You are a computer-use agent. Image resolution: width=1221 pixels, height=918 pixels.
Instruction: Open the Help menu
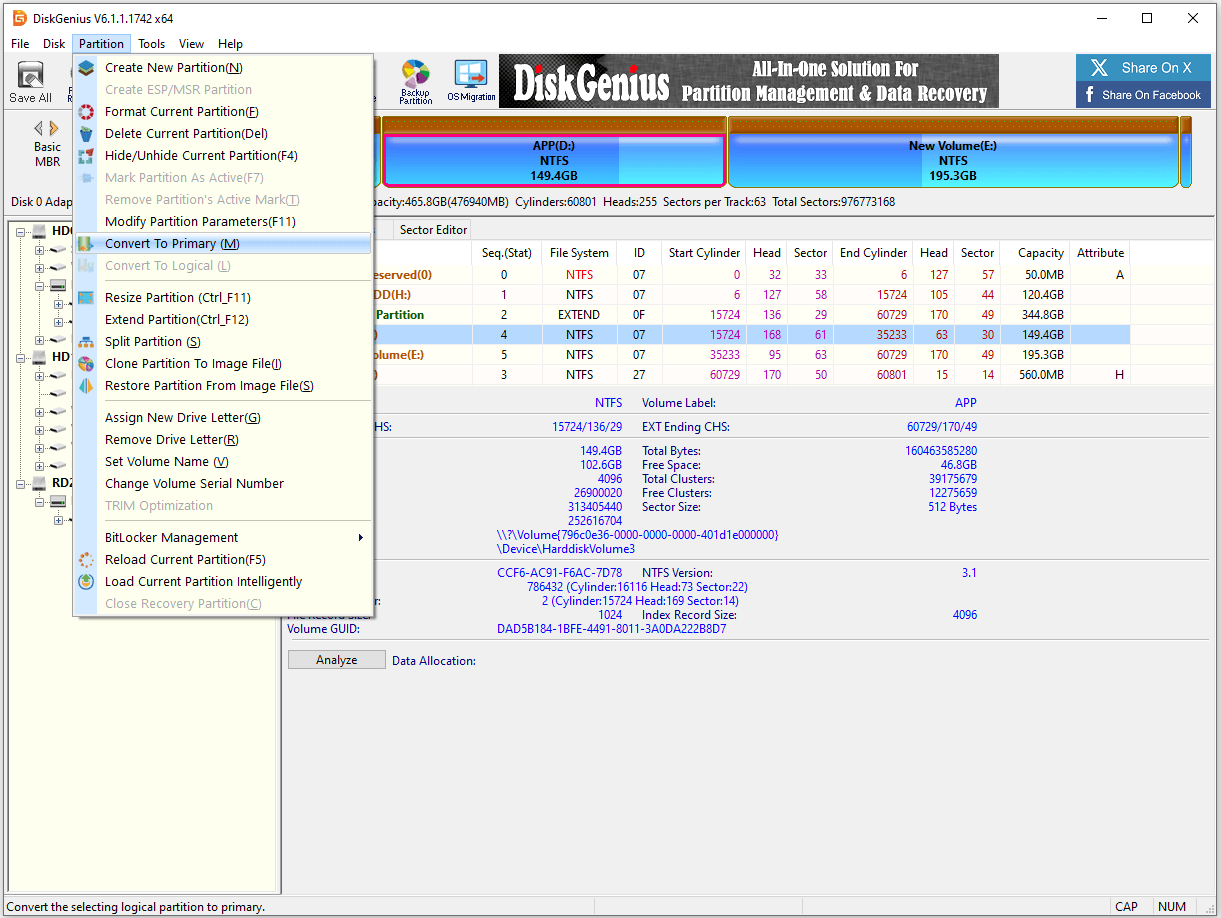coord(230,44)
